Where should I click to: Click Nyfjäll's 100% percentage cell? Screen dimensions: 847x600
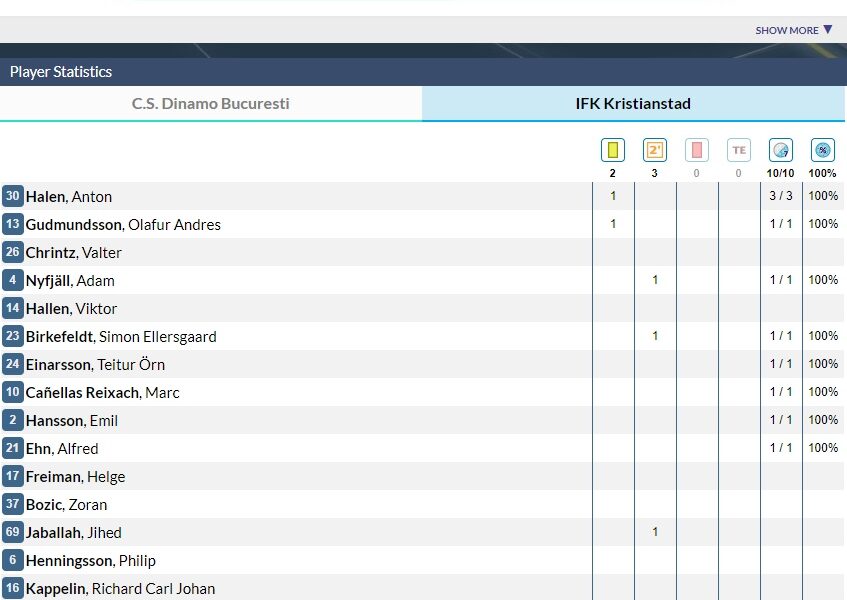click(823, 280)
